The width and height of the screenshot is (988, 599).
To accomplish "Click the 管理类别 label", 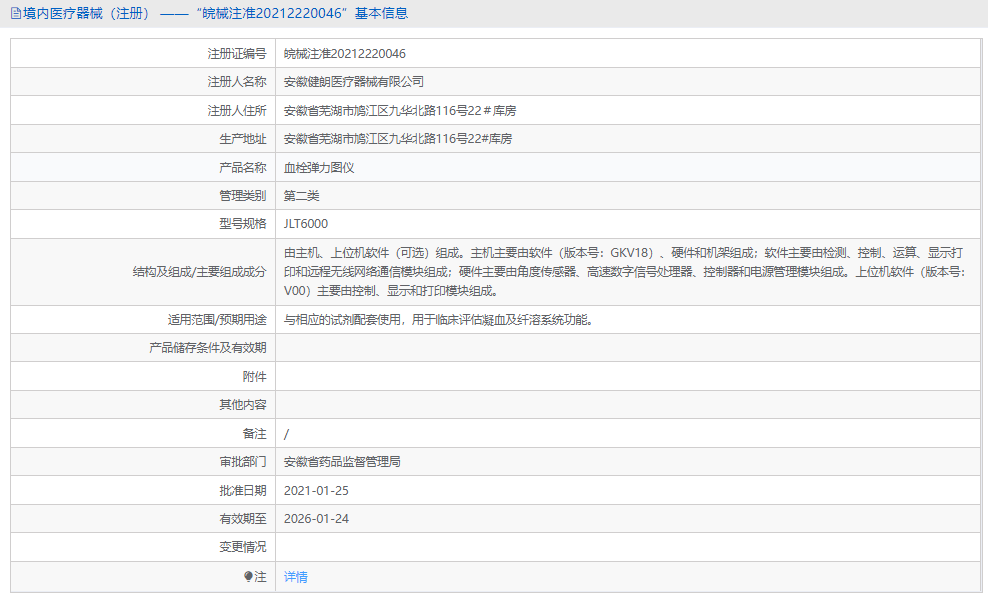I will click(243, 196).
